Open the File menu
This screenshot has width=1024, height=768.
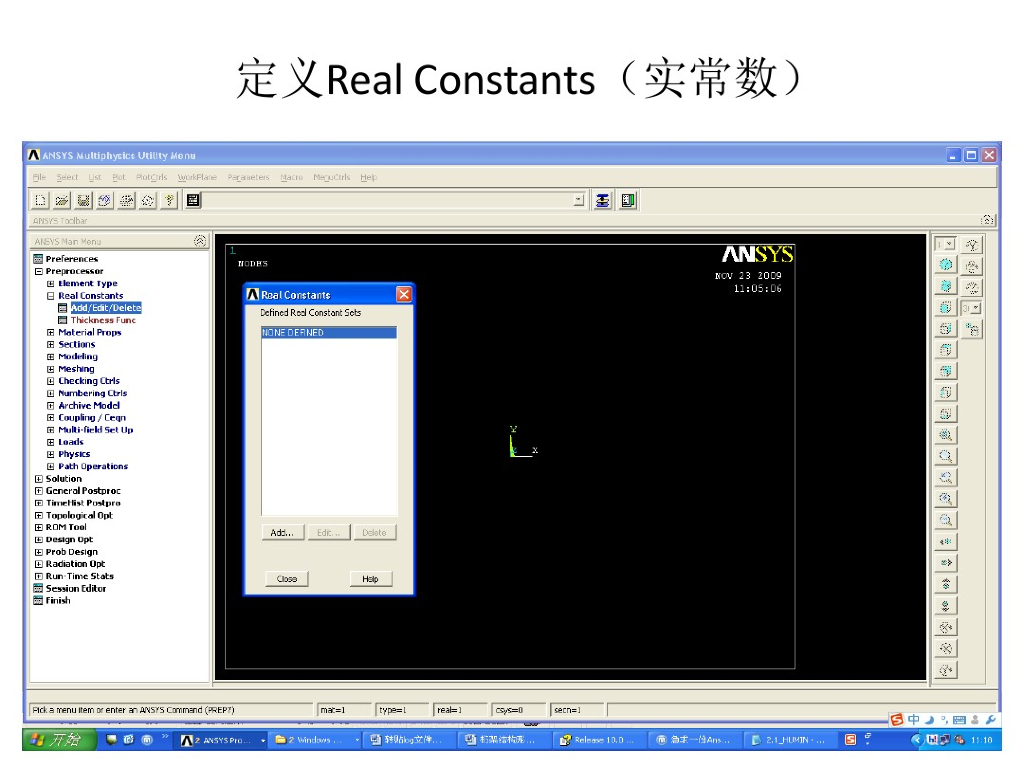[x=39, y=177]
